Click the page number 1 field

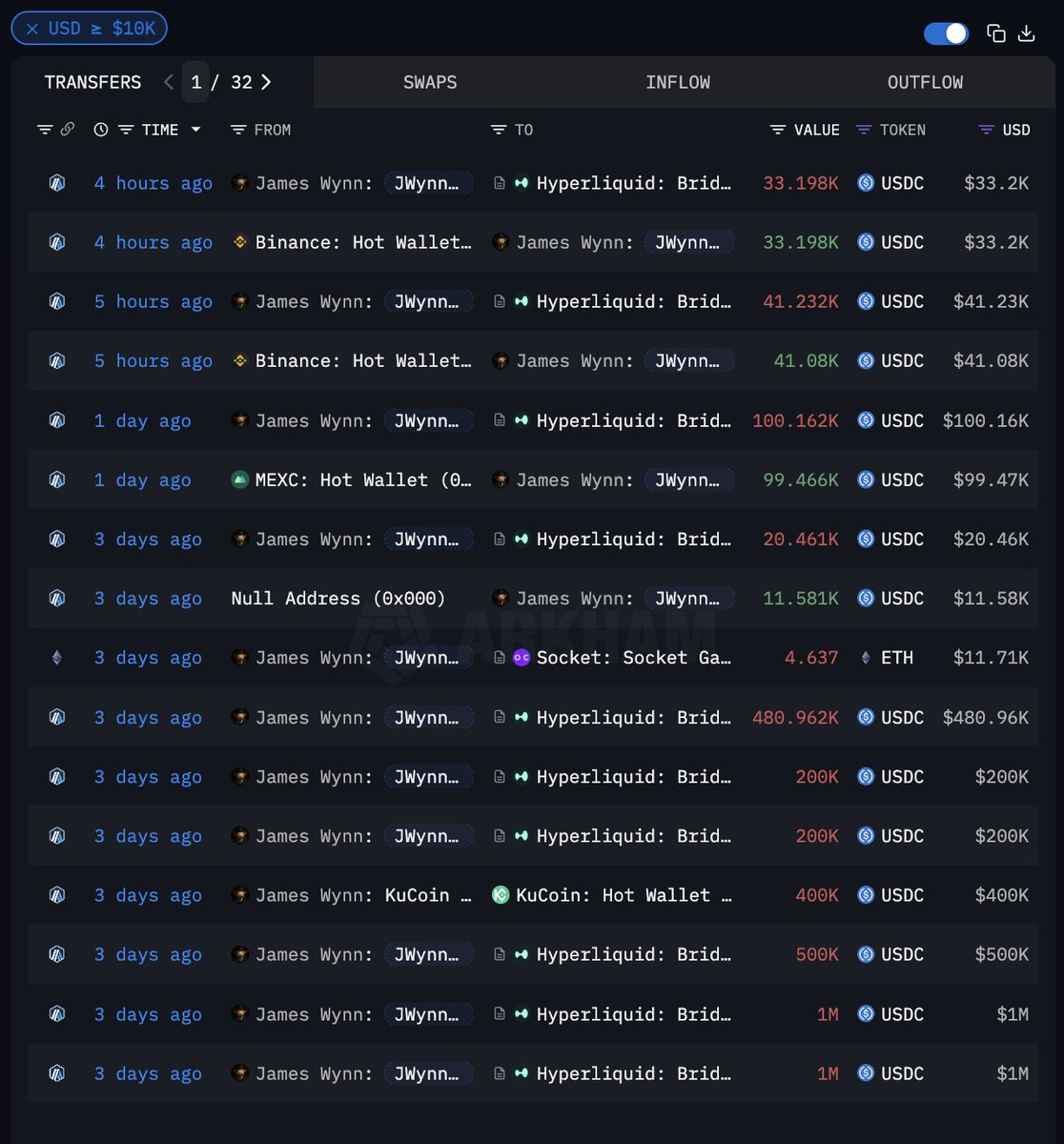195,82
